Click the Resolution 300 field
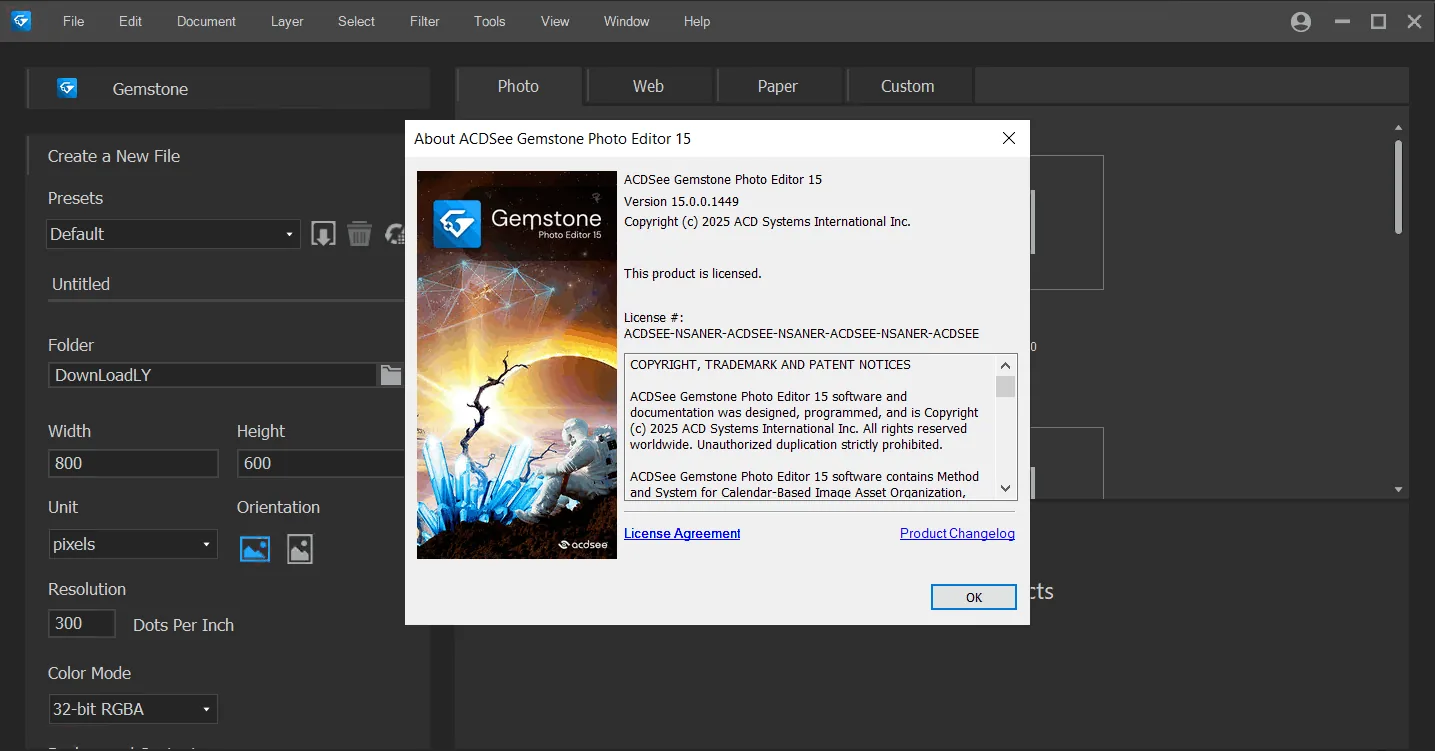The image size is (1435, 751). click(82, 623)
